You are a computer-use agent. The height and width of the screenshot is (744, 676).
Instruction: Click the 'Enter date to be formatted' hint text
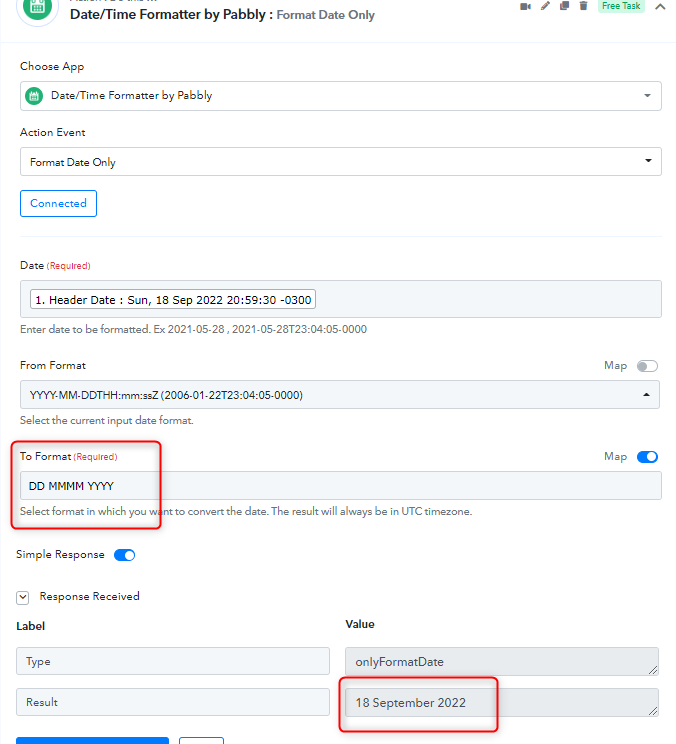click(x=193, y=329)
